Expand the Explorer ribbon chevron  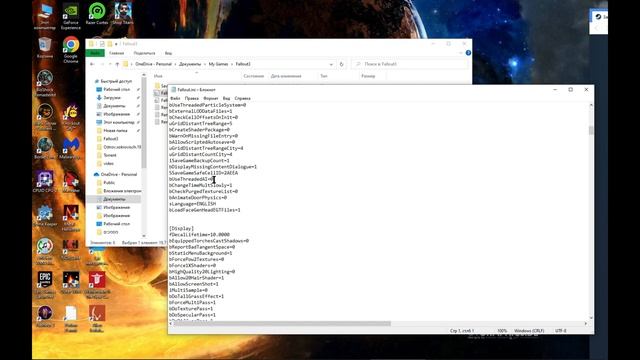click(x=461, y=53)
